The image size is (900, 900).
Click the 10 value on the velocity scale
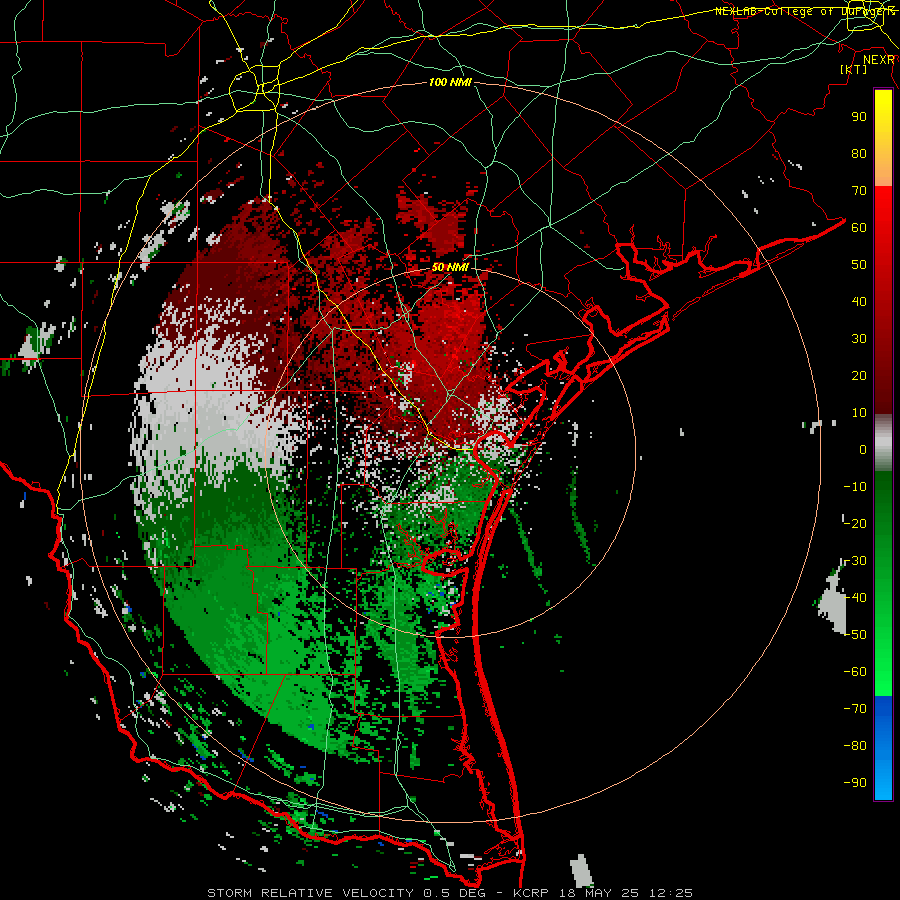coord(859,413)
